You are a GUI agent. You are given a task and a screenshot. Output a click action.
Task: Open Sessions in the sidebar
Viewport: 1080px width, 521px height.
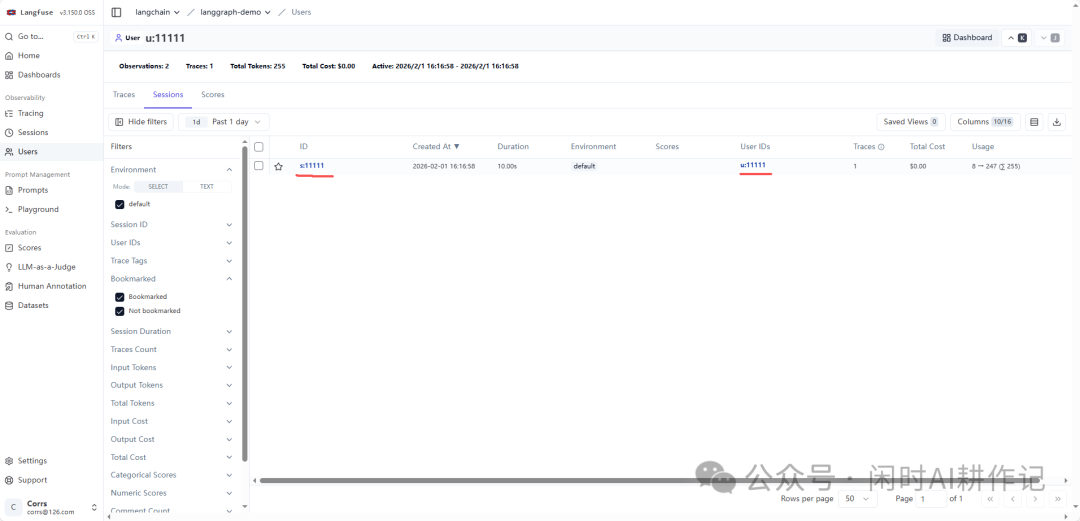(x=33, y=133)
